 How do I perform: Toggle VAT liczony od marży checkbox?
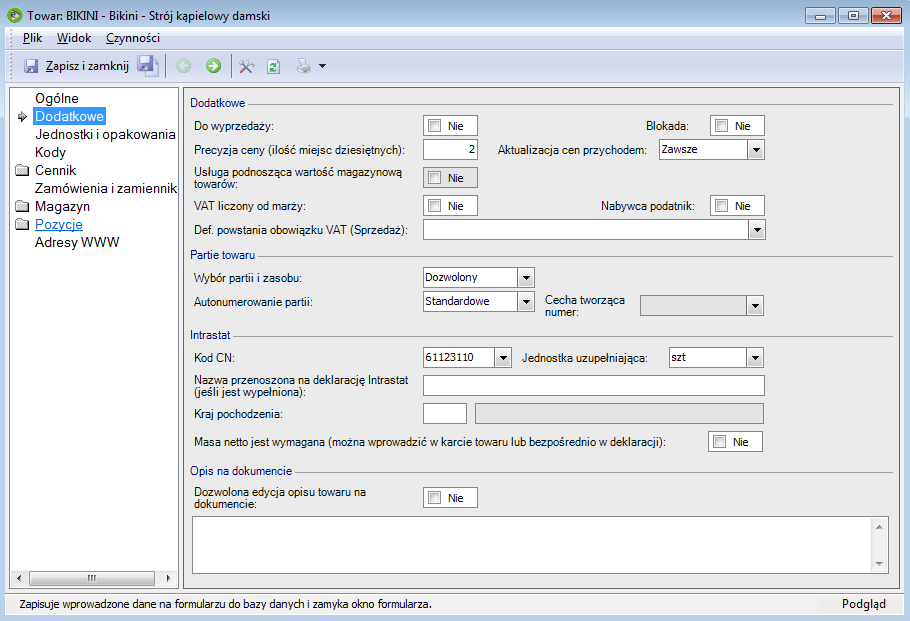coord(435,205)
